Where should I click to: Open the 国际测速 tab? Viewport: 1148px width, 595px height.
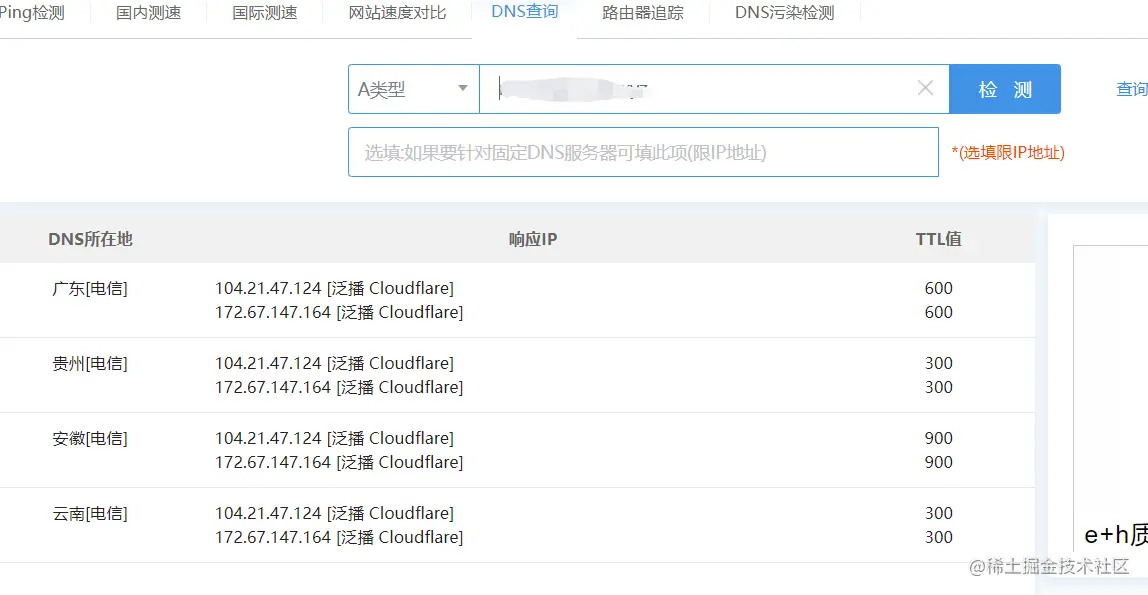265,12
